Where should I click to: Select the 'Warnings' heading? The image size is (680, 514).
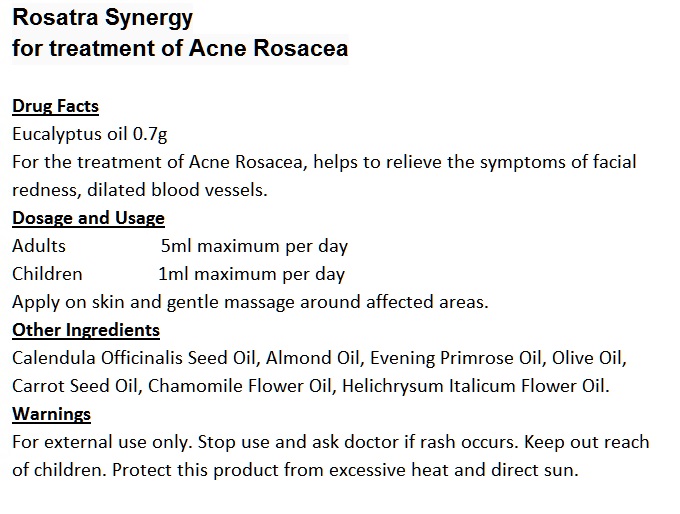[x=51, y=413]
